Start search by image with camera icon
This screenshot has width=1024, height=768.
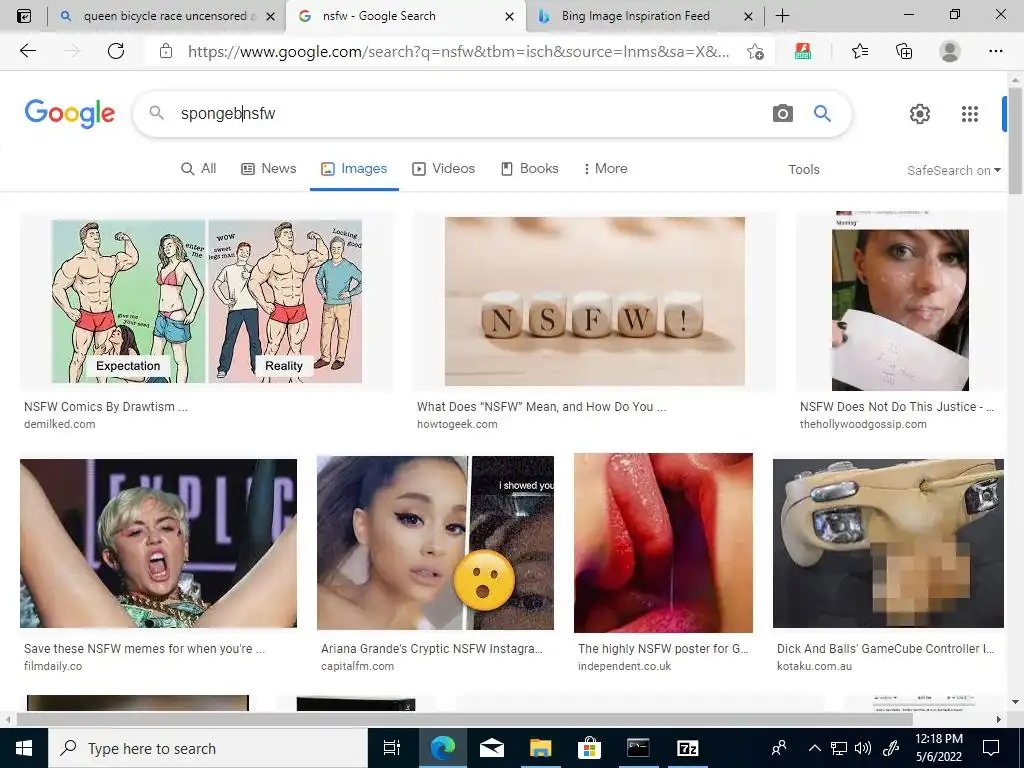(782, 113)
